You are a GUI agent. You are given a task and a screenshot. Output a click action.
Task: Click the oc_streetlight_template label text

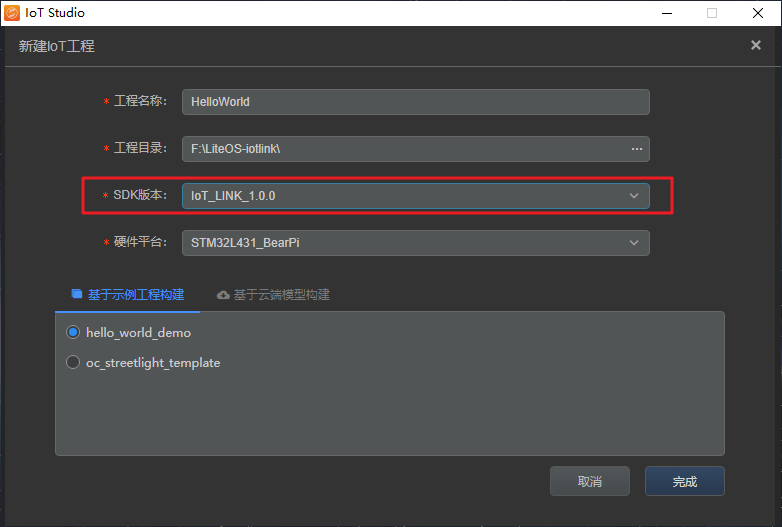tap(153, 363)
